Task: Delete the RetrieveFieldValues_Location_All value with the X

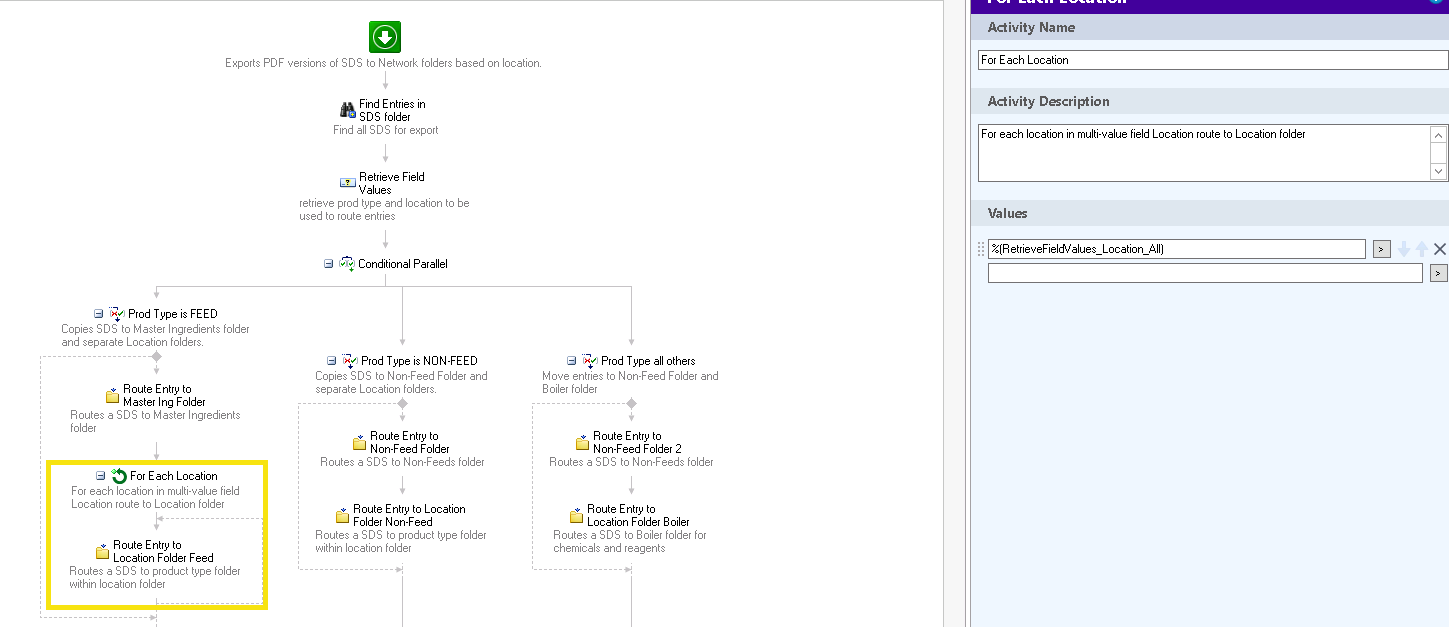Action: tap(1440, 249)
